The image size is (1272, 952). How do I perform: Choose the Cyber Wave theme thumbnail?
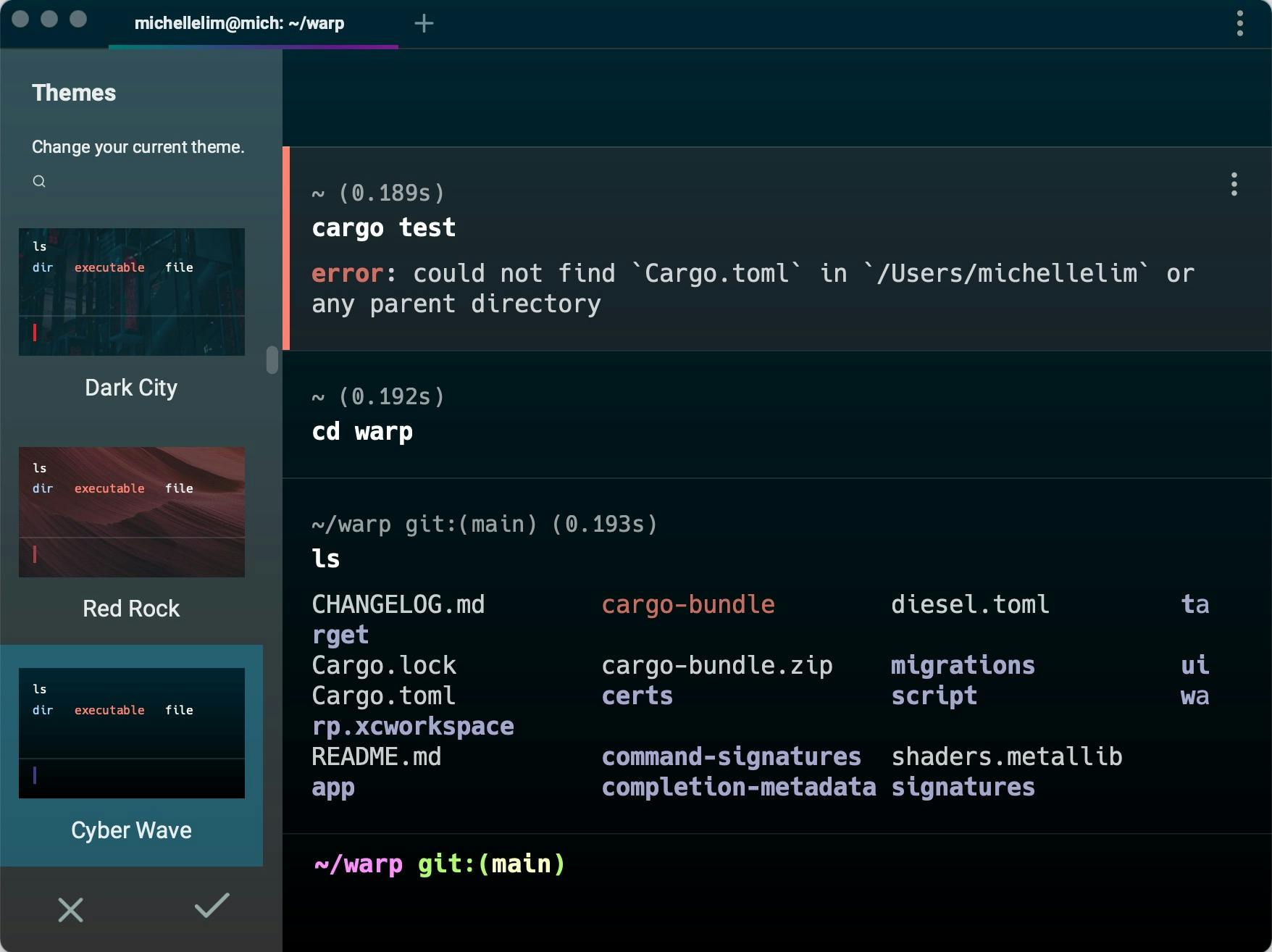(132, 733)
